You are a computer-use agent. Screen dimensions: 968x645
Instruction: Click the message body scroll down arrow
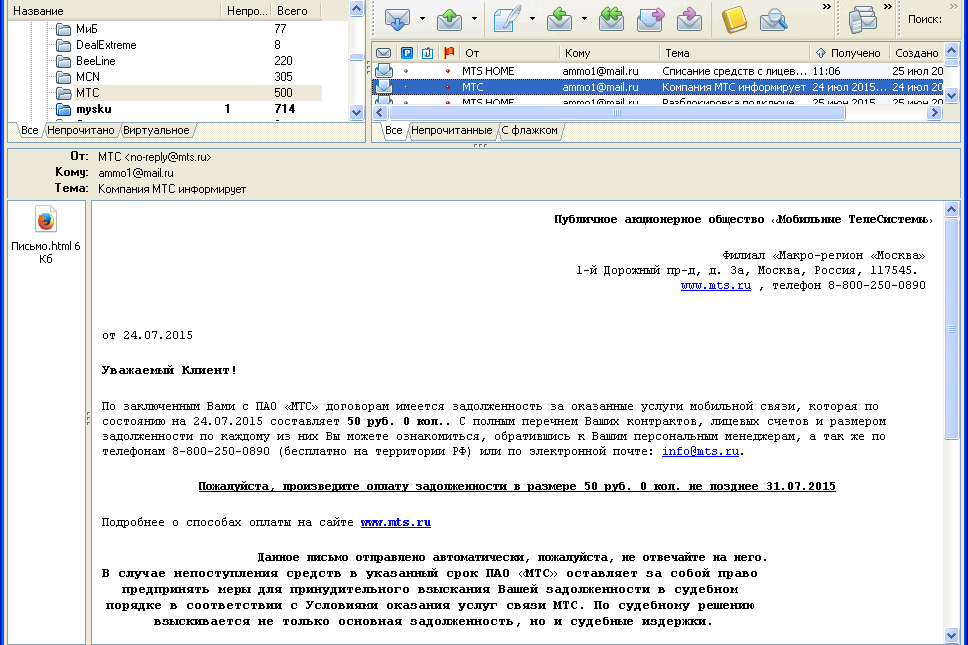951,635
